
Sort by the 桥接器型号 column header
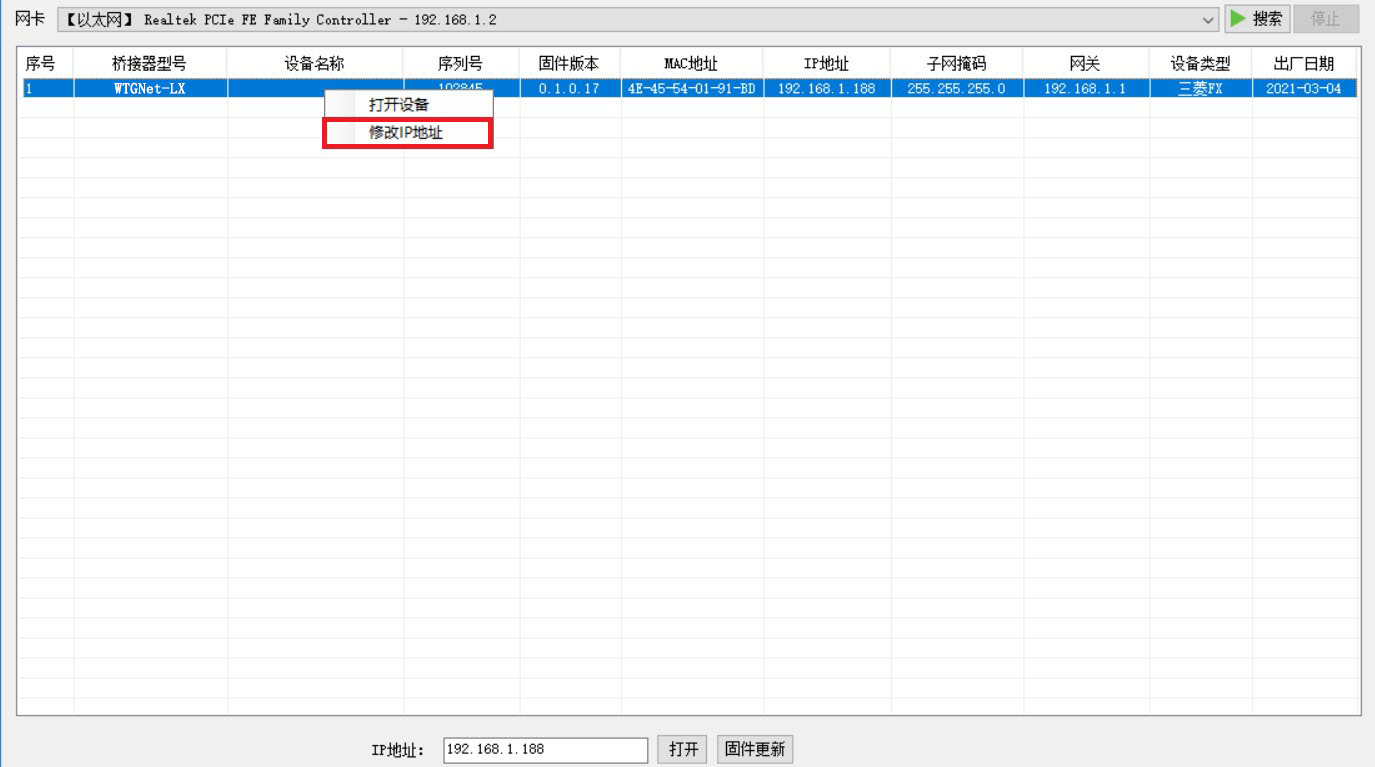pyautogui.click(x=150, y=63)
